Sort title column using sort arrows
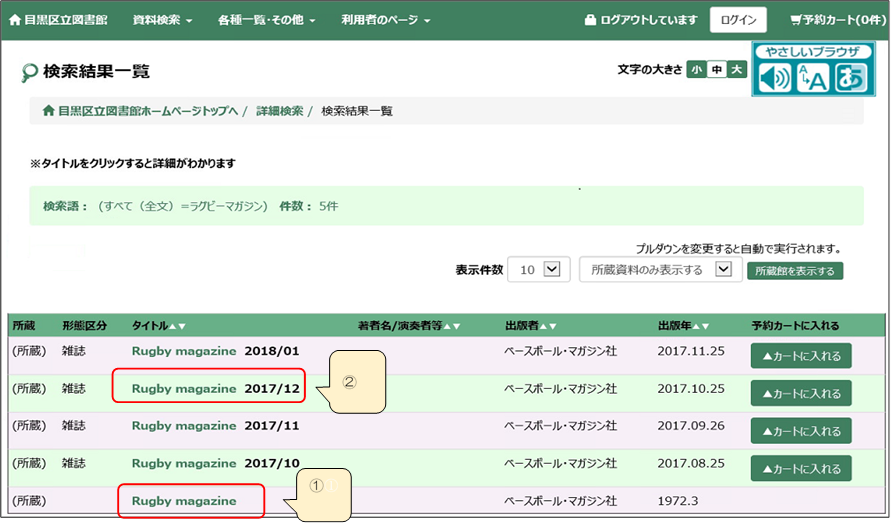 tap(177, 326)
